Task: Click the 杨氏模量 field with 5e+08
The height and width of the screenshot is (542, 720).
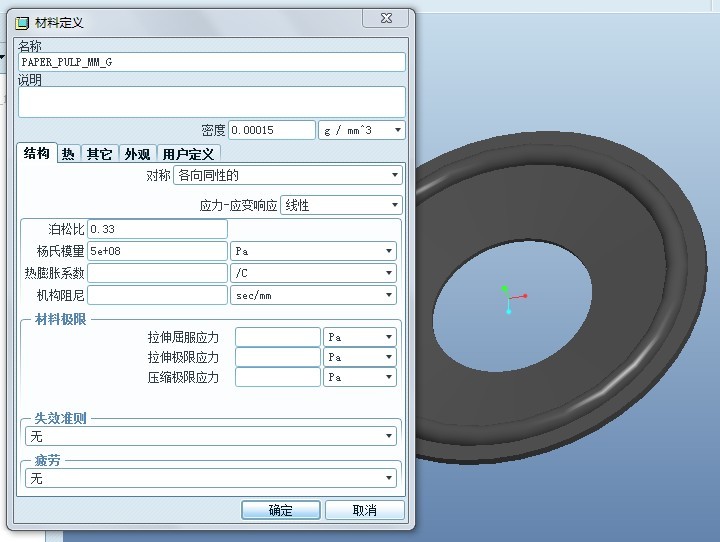Action: tap(158, 251)
